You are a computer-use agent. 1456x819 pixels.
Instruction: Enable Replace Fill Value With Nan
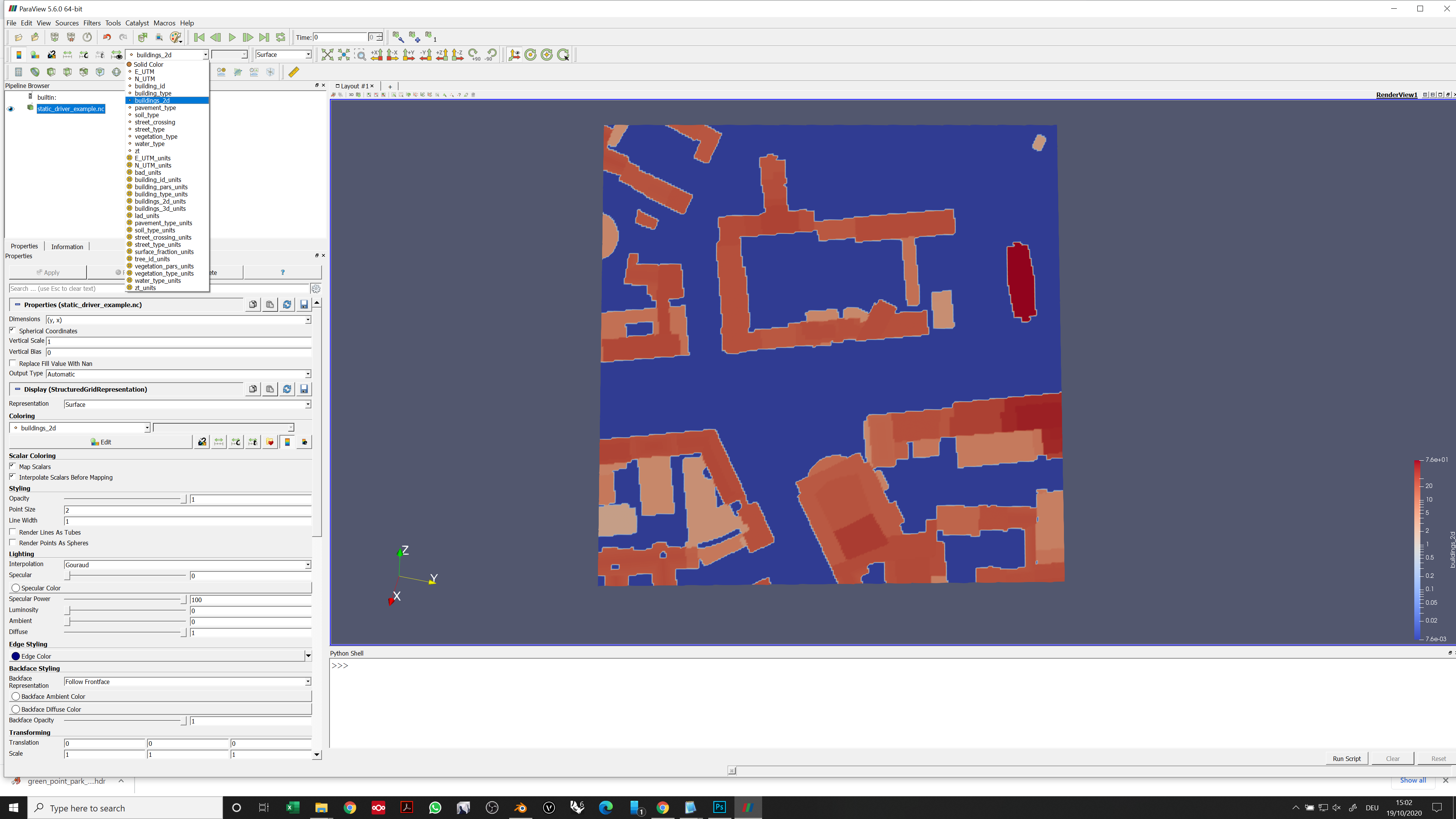tap(13, 363)
